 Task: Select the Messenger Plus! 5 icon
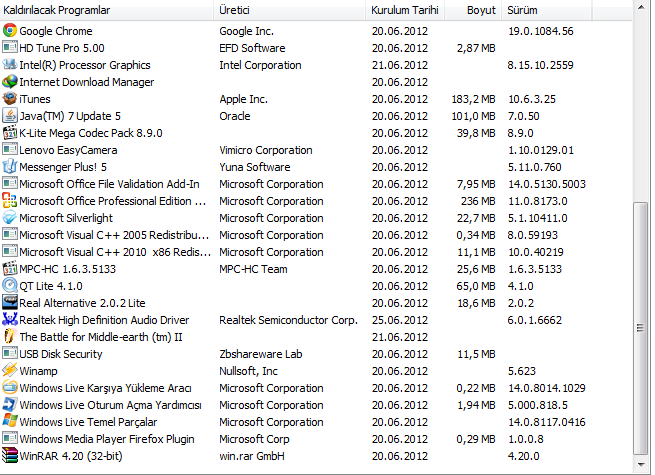click(x=10, y=167)
